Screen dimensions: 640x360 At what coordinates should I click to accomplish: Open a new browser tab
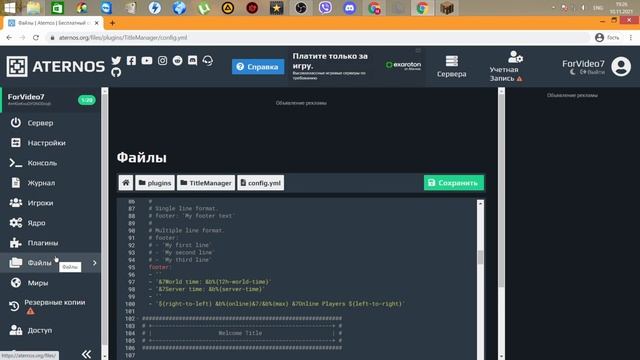click(x=112, y=23)
